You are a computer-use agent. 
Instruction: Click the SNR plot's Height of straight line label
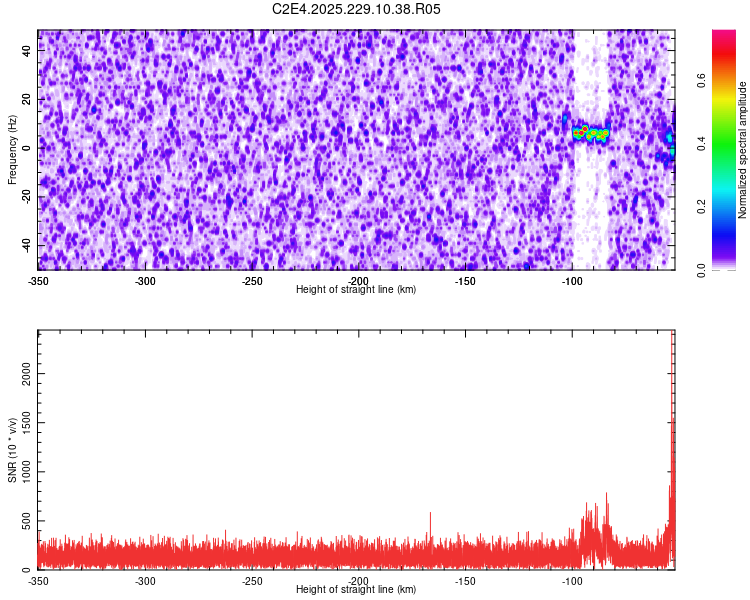pos(356,589)
